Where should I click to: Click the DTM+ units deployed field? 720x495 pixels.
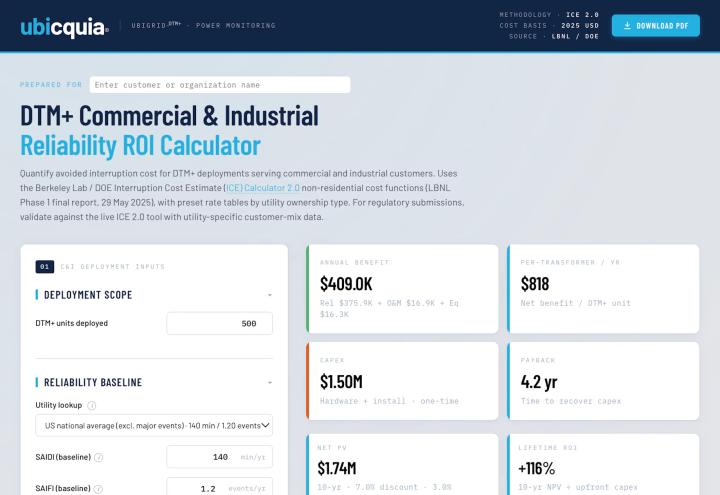219,324
